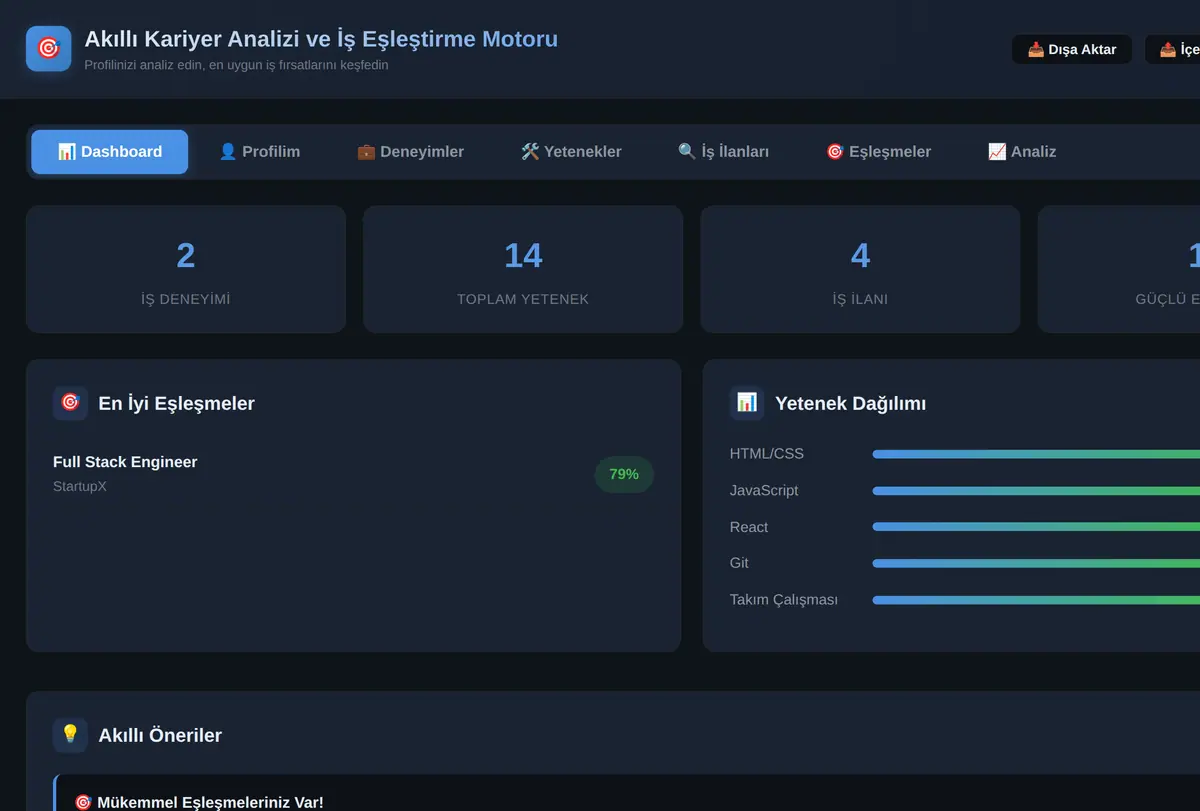Click the target icon beside En İyi Eşleşmeler
Screen dimensions: 1200x811
pos(70,403)
